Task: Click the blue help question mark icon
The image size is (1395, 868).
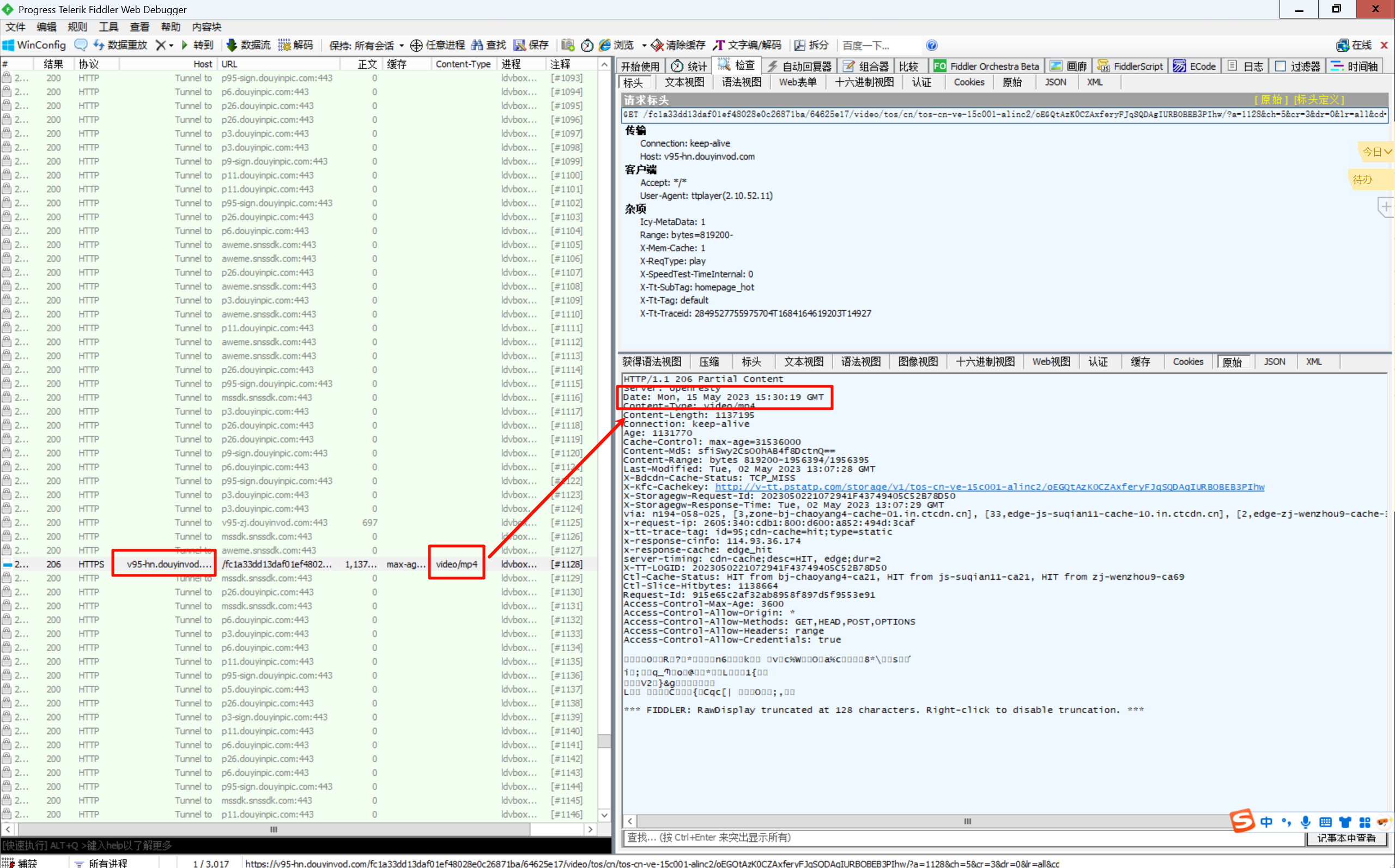Action: pos(932,45)
